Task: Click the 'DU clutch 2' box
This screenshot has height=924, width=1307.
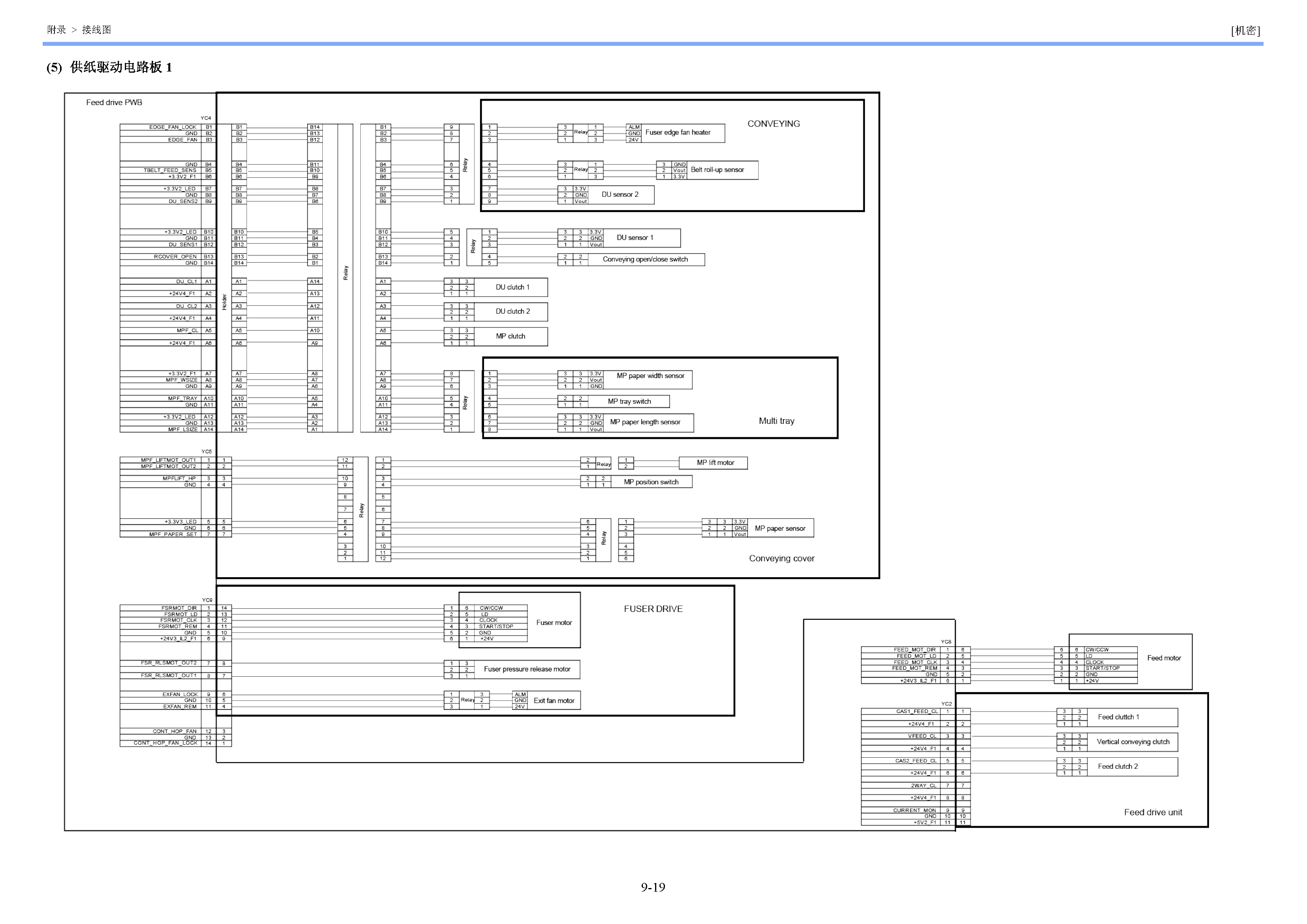Action: (x=510, y=312)
